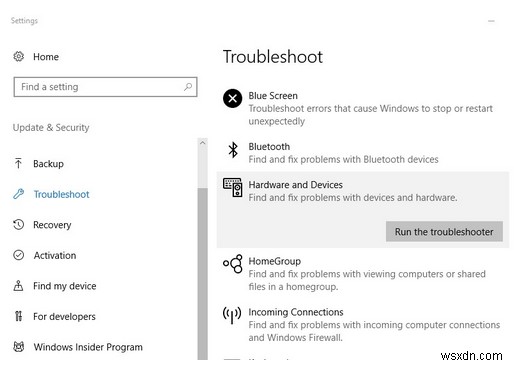Click the Incoming Connections antenna icon
This screenshot has width=514, height=366.
[232, 315]
